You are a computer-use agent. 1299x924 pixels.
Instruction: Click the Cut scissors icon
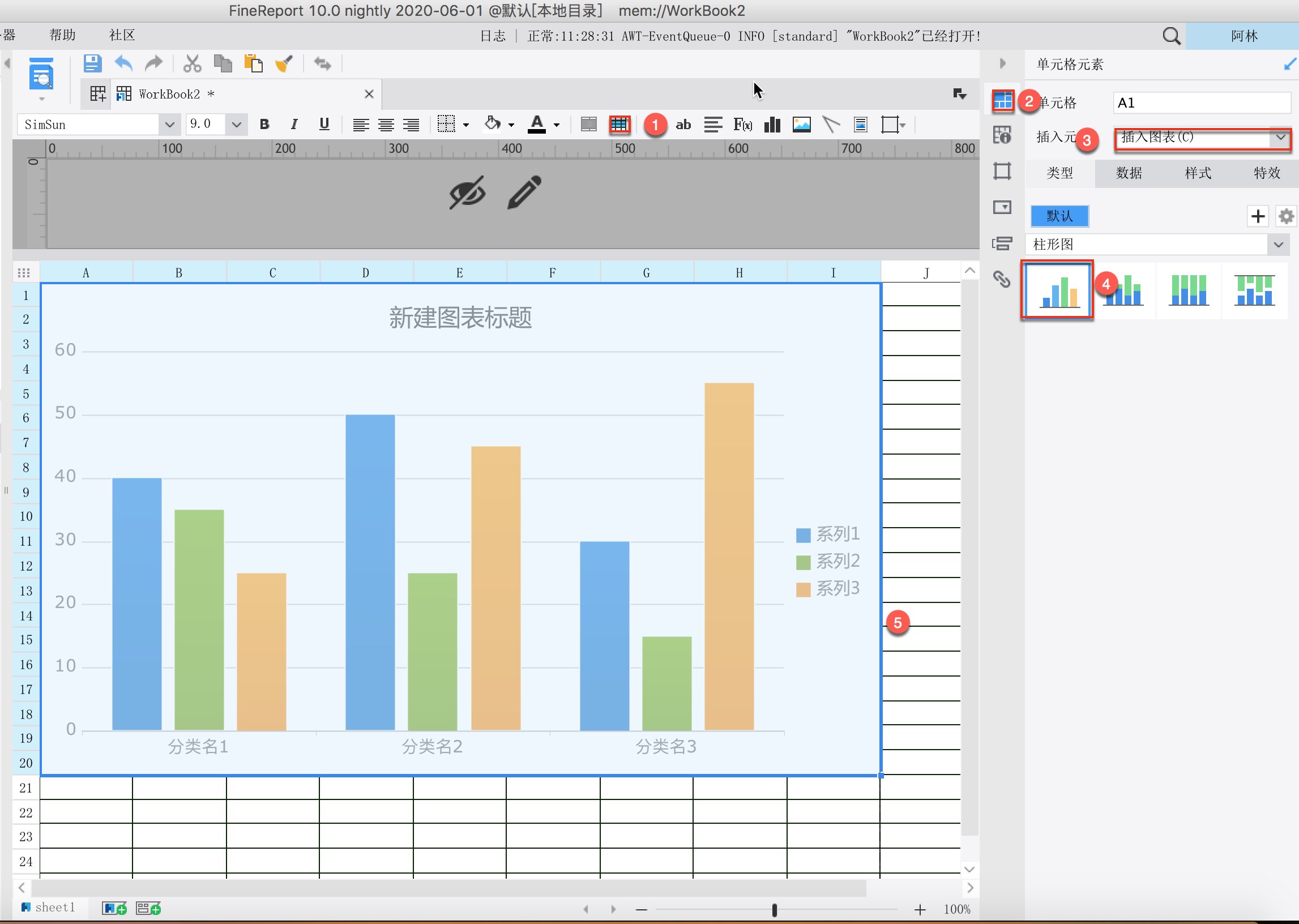point(193,63)
